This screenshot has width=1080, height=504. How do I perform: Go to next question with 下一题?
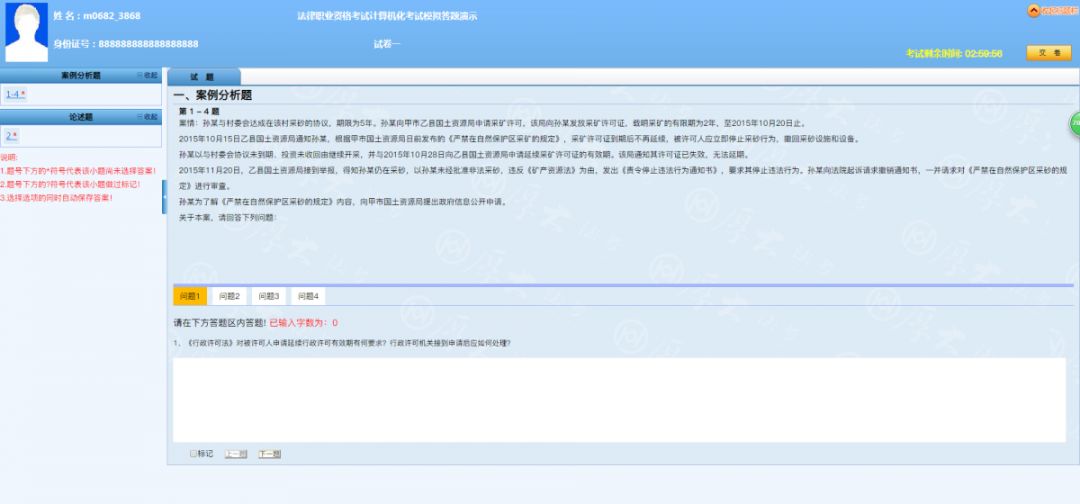pyautogui.click(x=270, y=454)
